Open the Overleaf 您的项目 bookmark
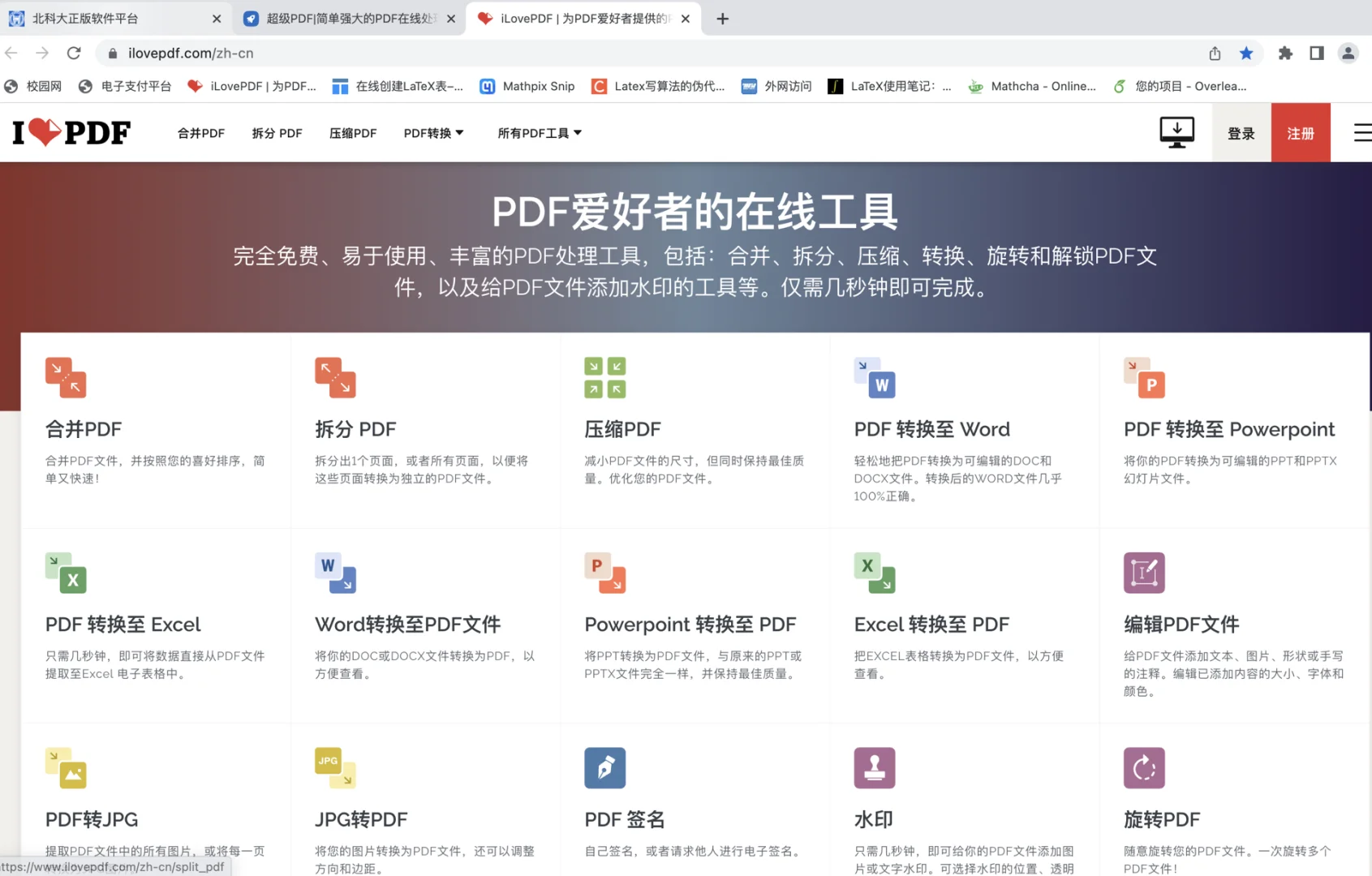Screen dimensions: 1372x876 [1180, 86]
